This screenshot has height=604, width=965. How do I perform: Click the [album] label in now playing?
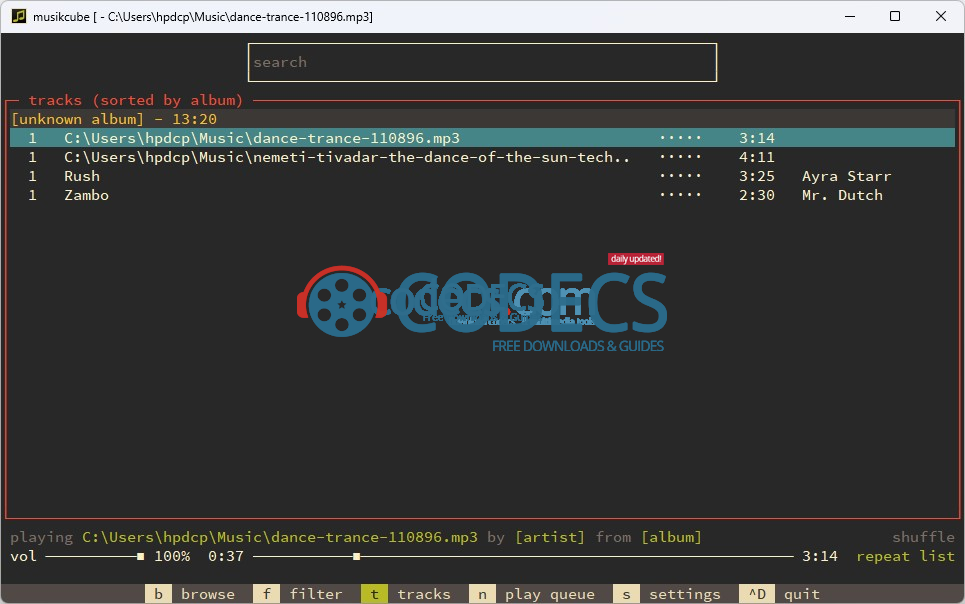pos(671,537)
